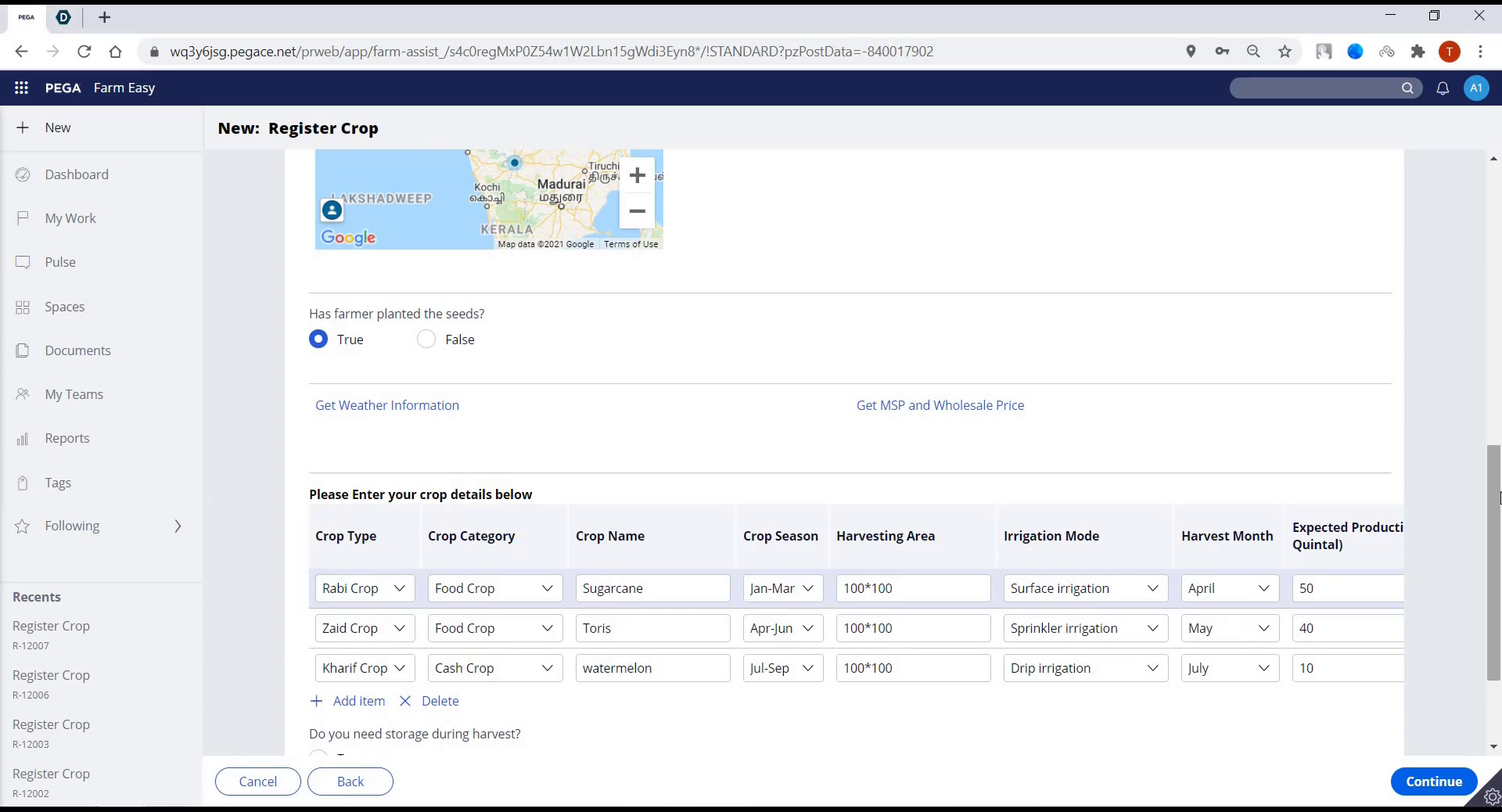Screen dimensions: 1502x812
Task: Reload the page with the refresh icon
Action: click(84, 52)
